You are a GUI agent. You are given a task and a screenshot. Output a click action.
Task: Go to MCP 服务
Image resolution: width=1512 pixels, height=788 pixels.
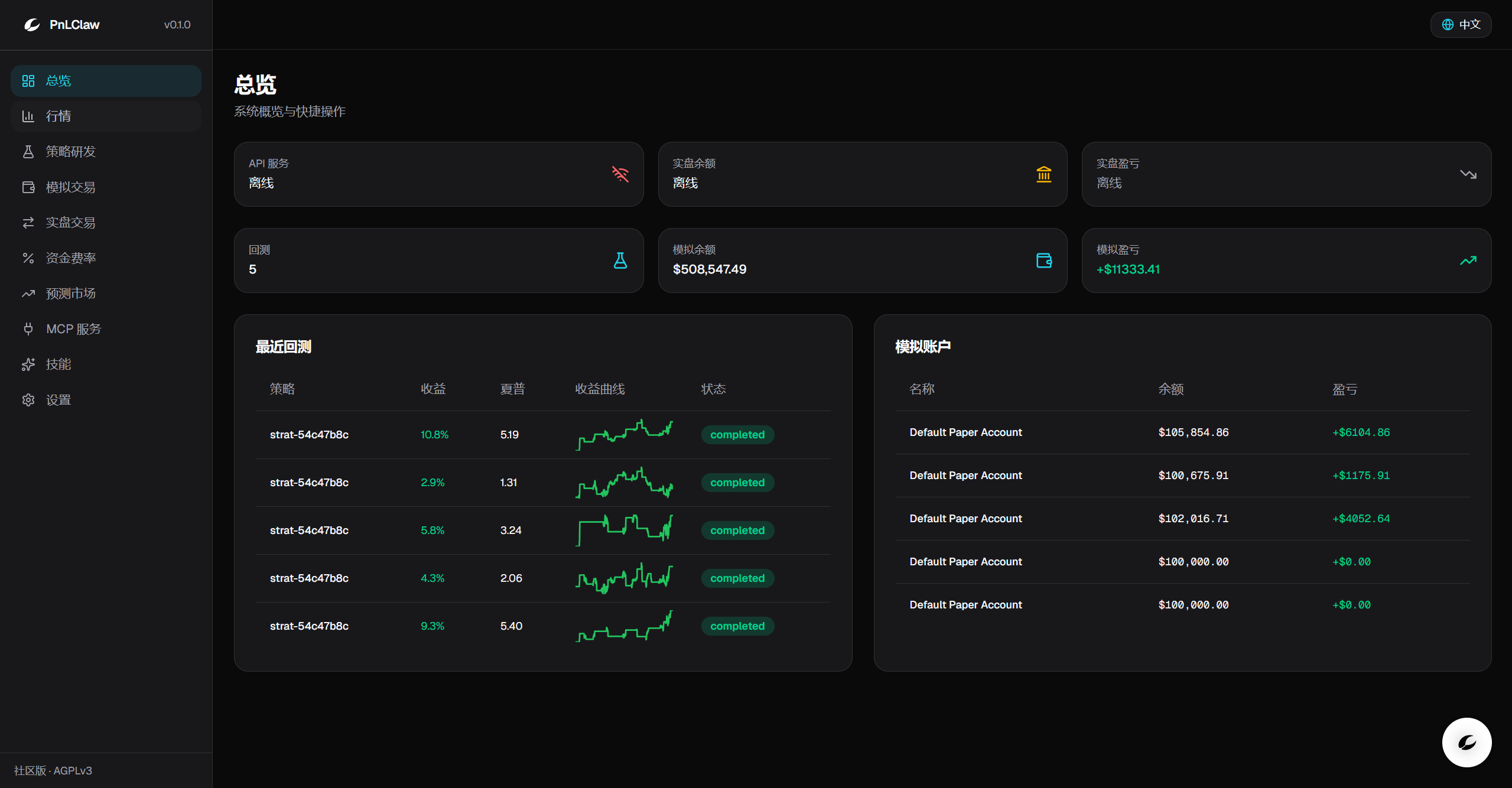pos(106,329)
